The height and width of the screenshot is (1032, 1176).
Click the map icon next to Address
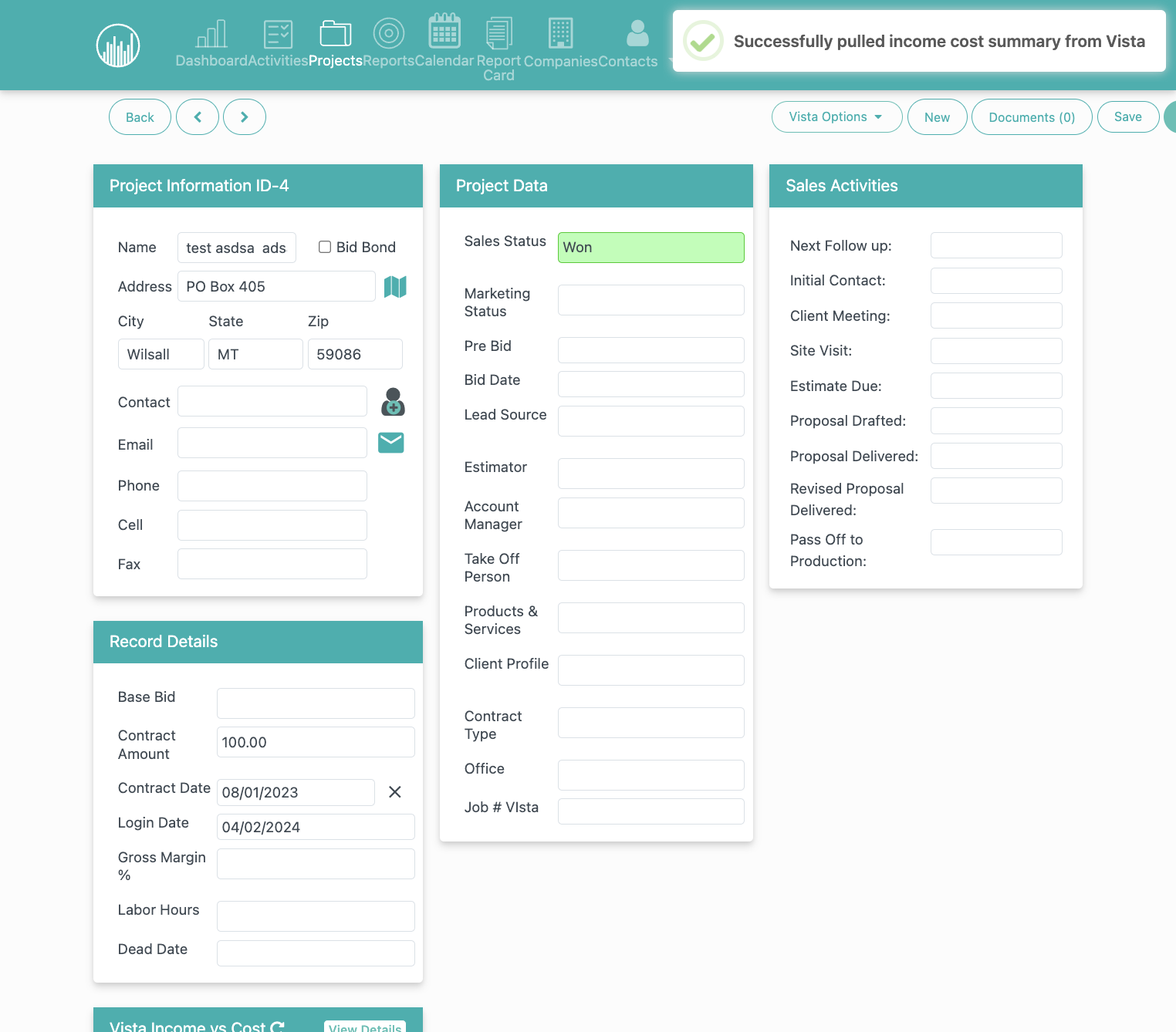395,287
